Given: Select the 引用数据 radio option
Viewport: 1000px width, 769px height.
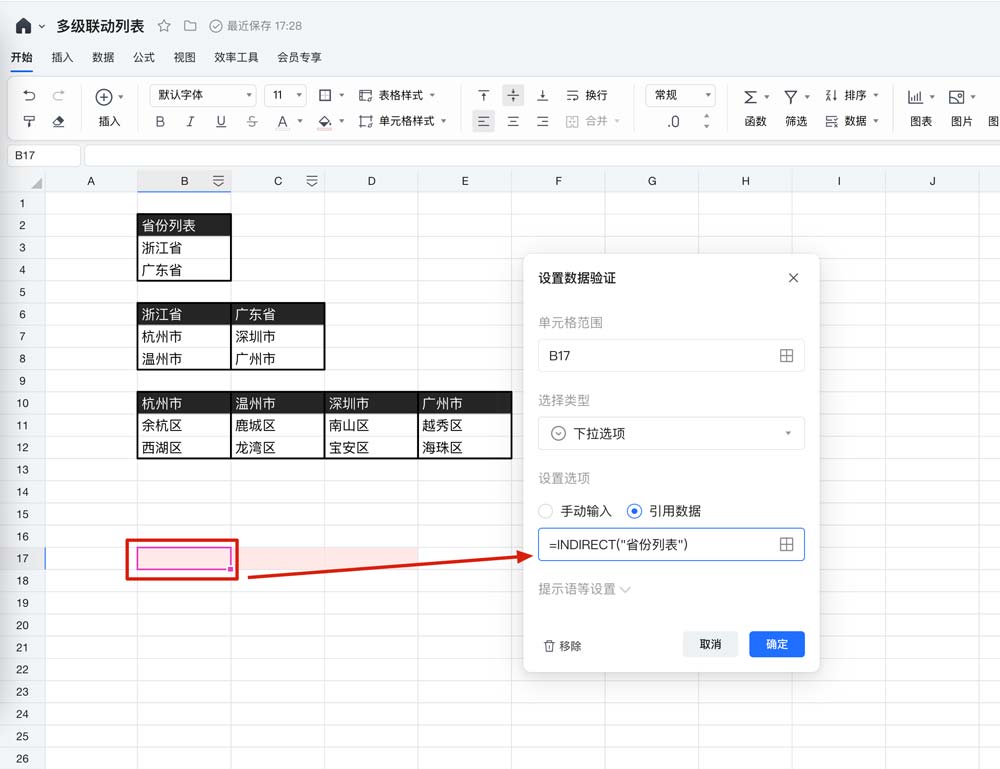Looking at the screenshot, I should pyautogui.click(x=634, y=511).
